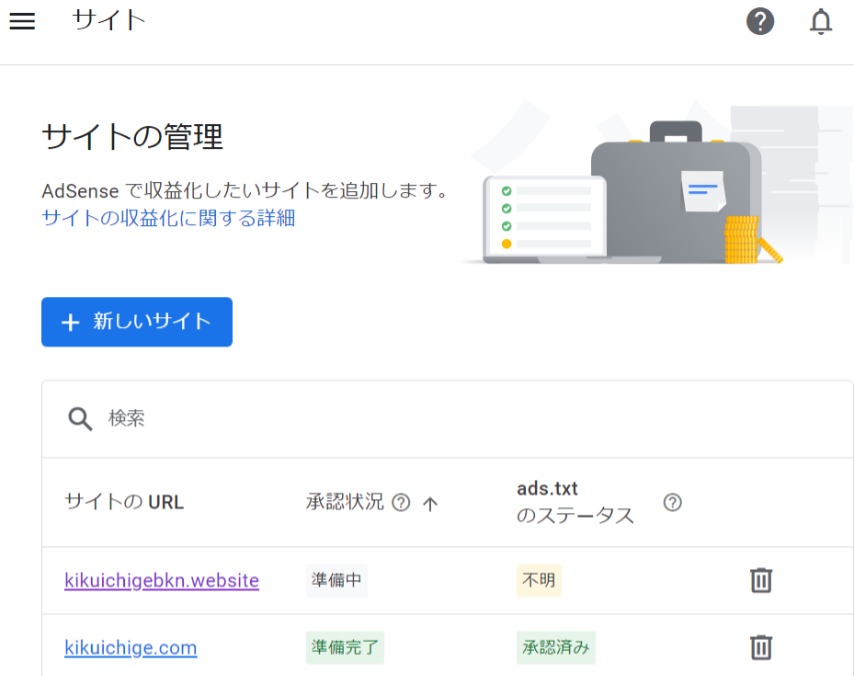Click the 準備中 status badge
This screenshot has width=854, height=676.
336,580
